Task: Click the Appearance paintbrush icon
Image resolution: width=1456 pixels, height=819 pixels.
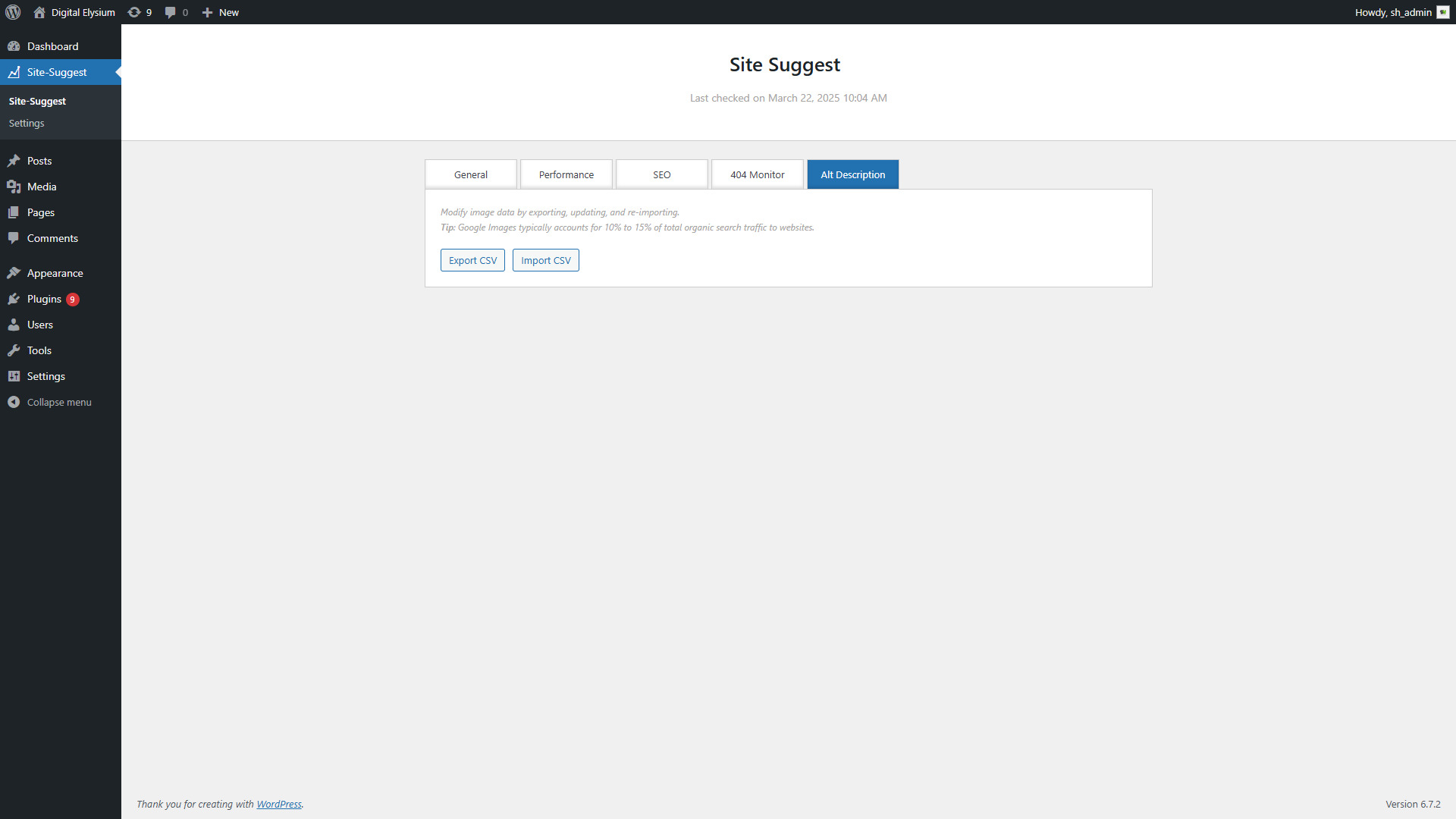Action: pos(14,273)
